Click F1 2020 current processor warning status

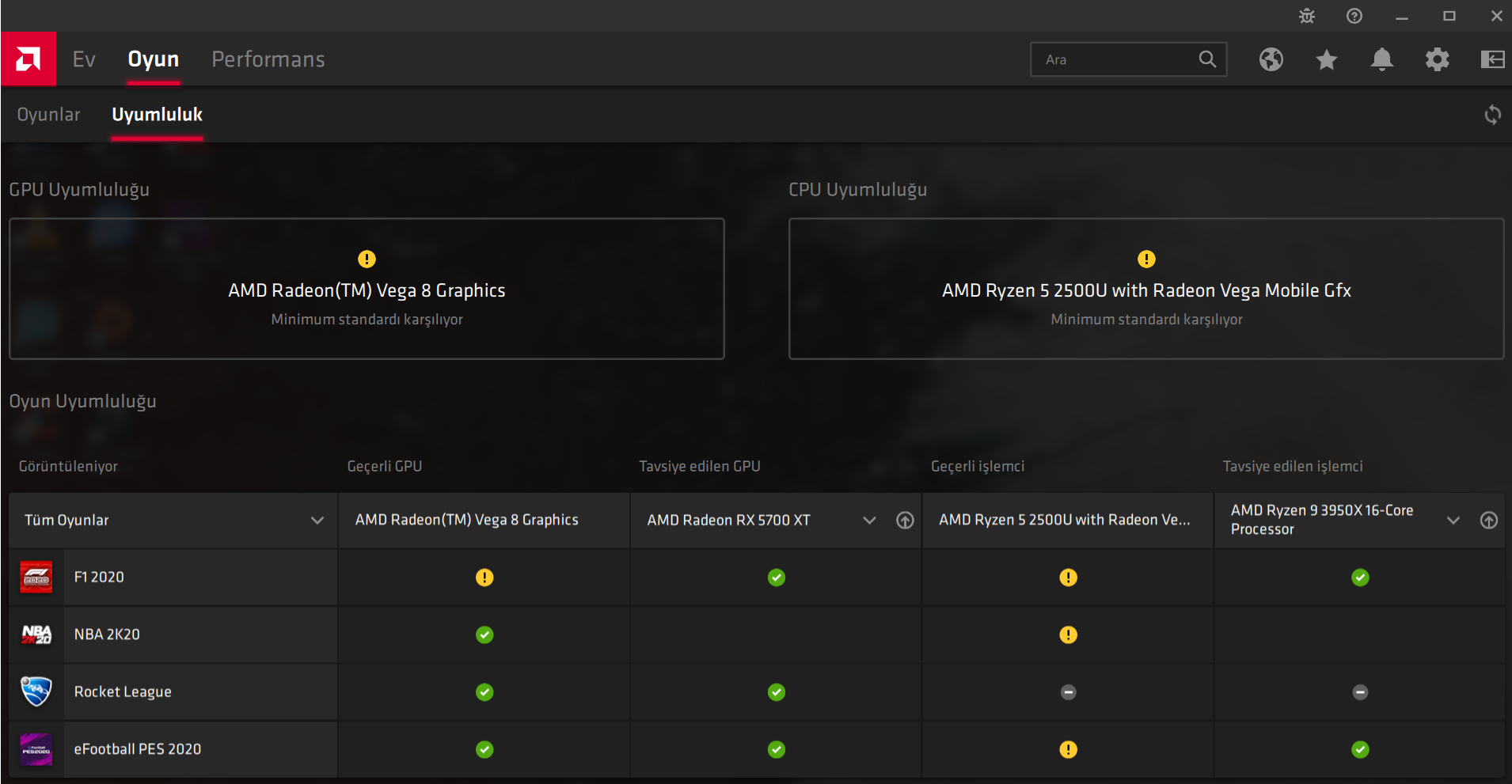[x=1069, y=578]
